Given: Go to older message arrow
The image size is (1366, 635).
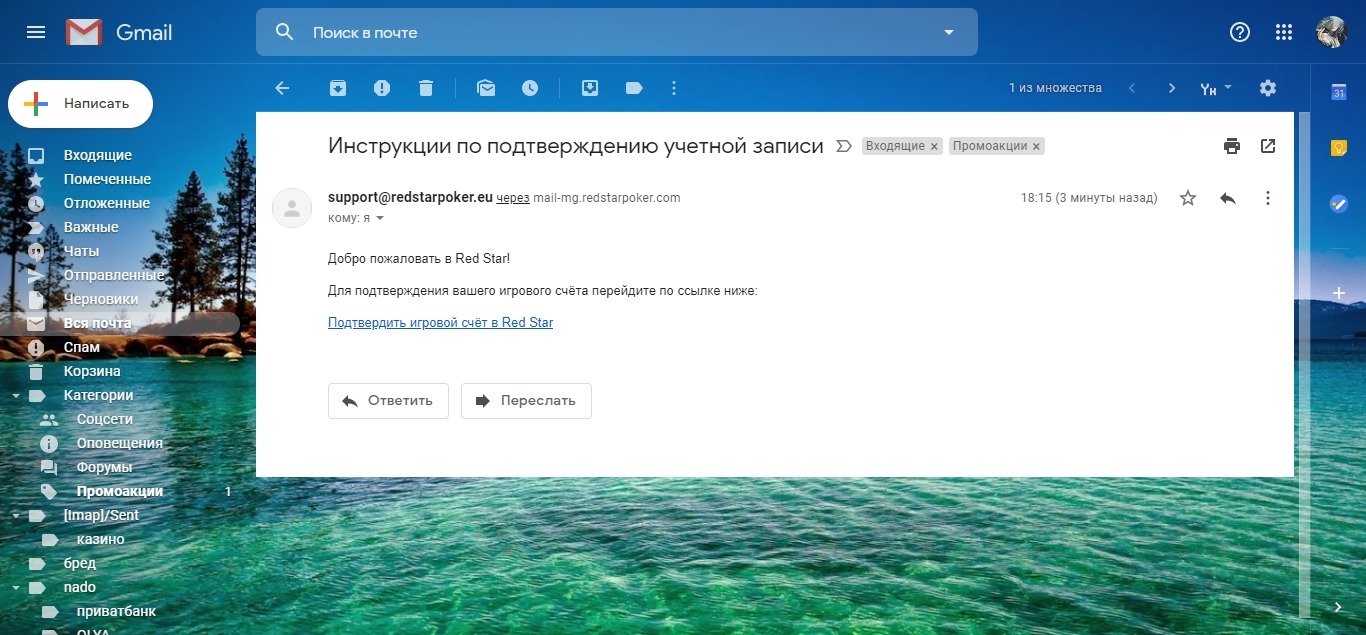Looking at the screenshot, I should pyautogui.click(x=1172, y=88).
